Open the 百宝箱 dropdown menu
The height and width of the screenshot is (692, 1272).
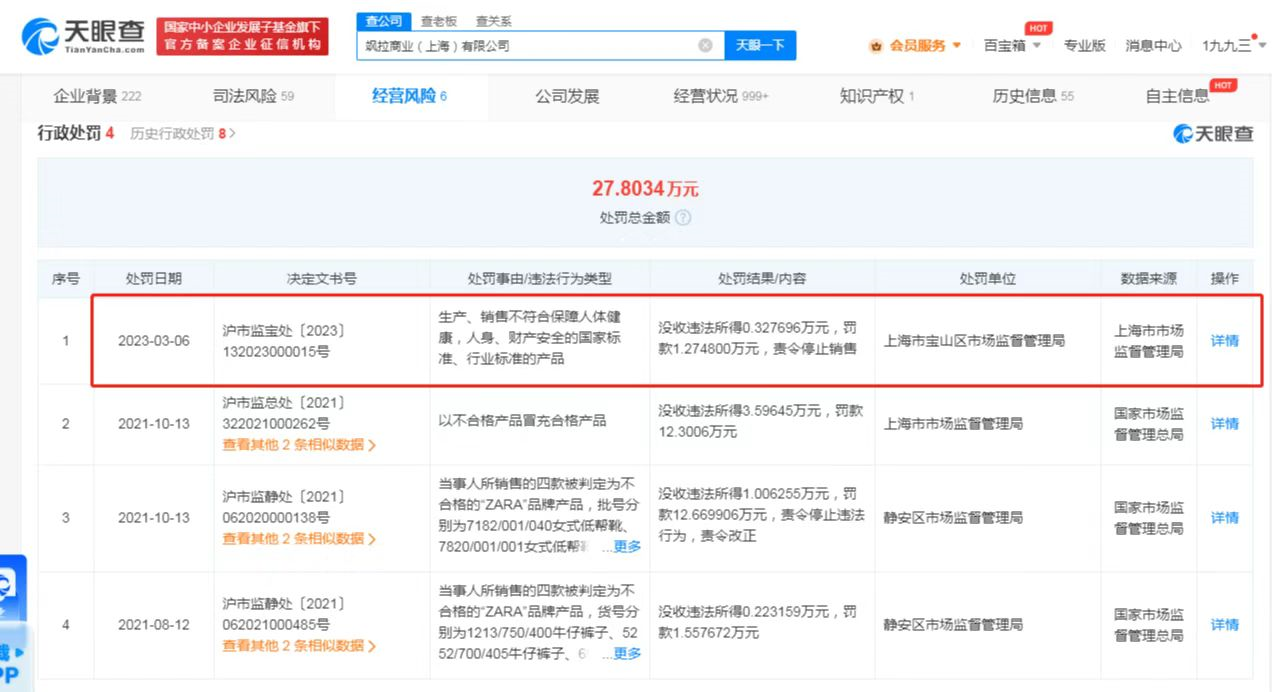coord(1012,46)
